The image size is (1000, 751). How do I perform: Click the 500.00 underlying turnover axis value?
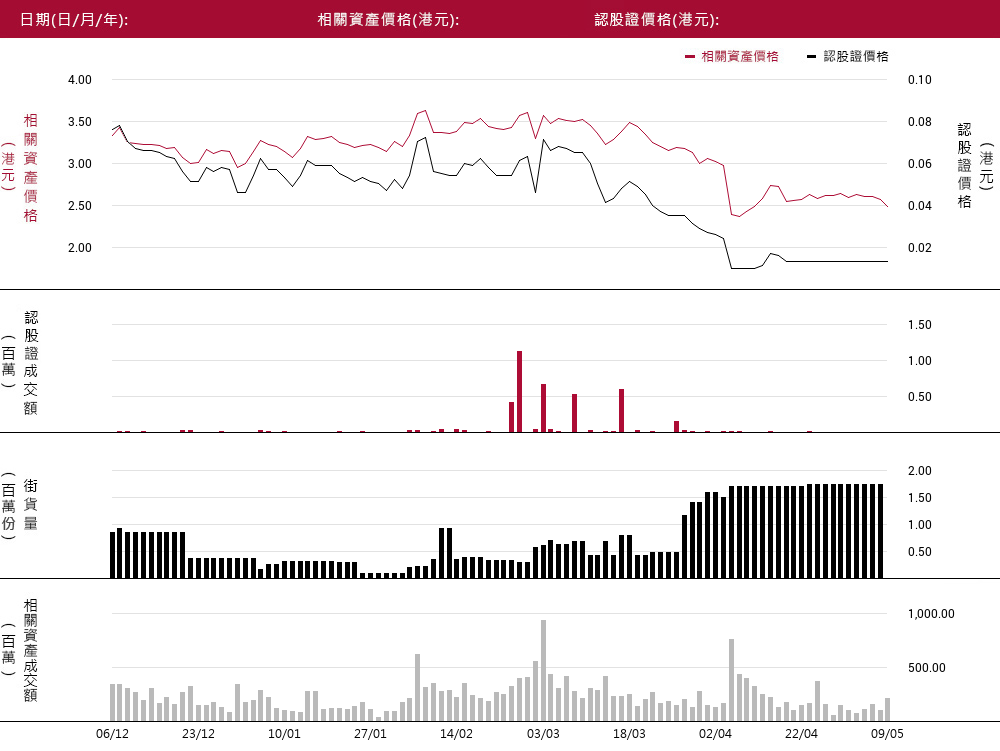[x=927, y=667]
